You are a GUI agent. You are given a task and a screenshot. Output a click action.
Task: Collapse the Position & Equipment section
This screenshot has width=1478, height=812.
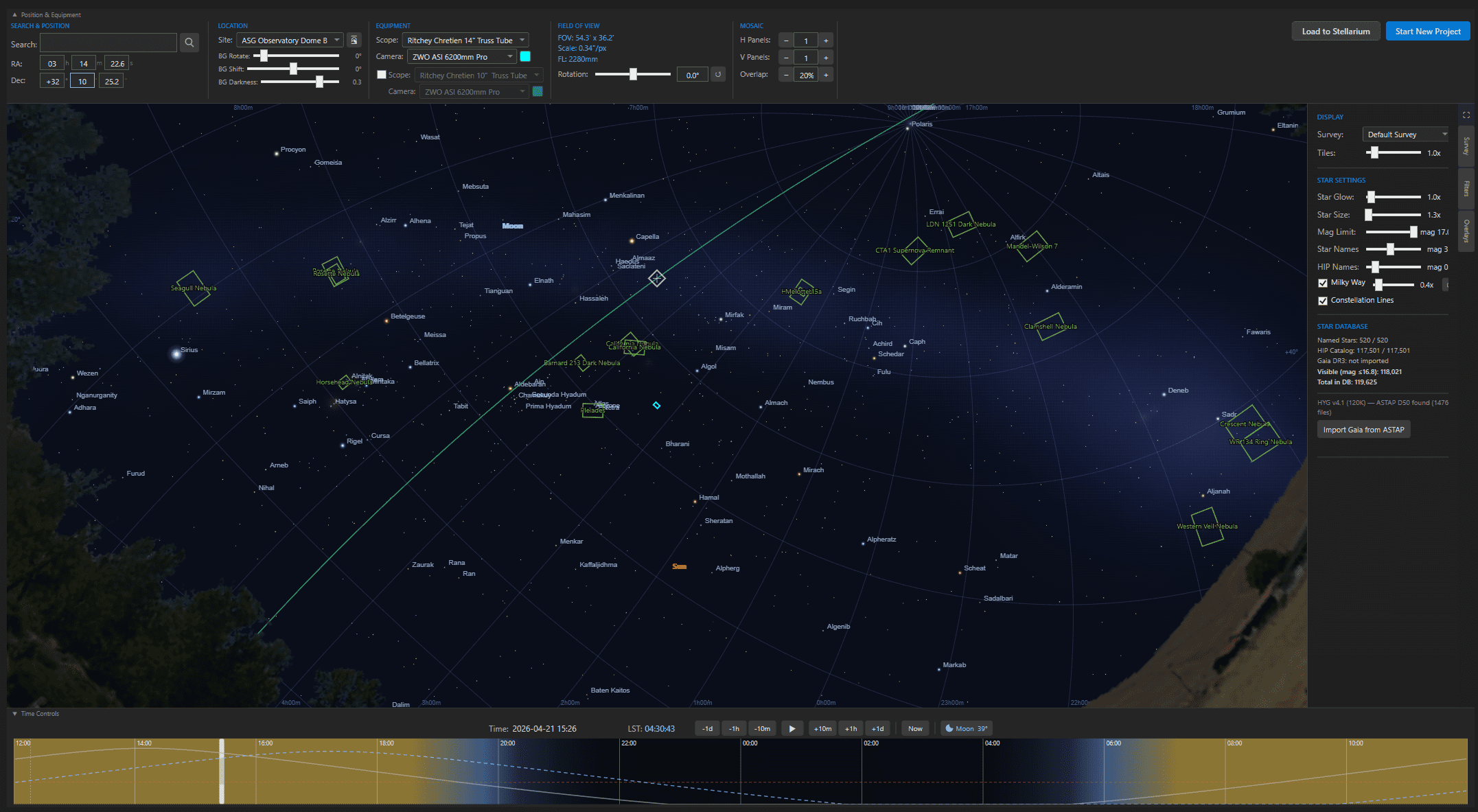coord(15,14)
